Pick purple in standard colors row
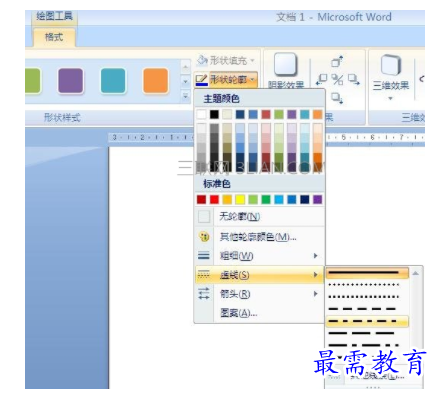Screen dimensions: 435x394 point(318,199)
